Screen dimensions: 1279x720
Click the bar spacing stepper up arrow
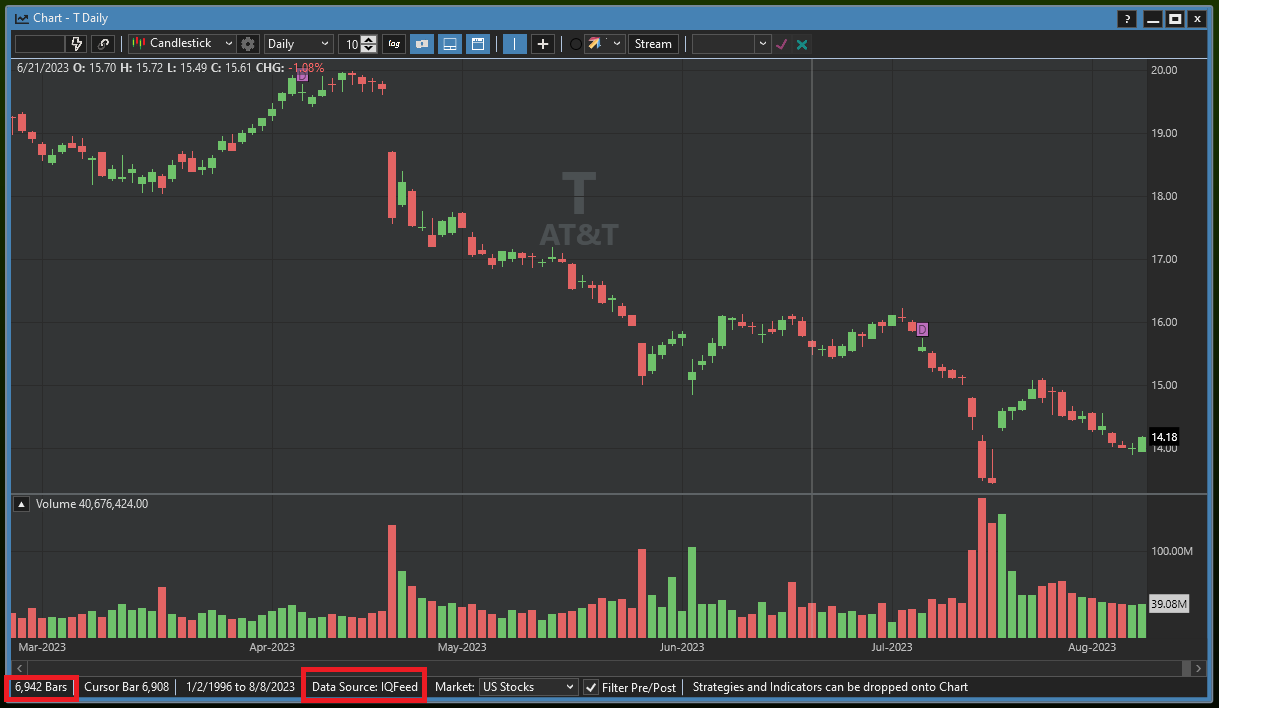pos(369,40)
